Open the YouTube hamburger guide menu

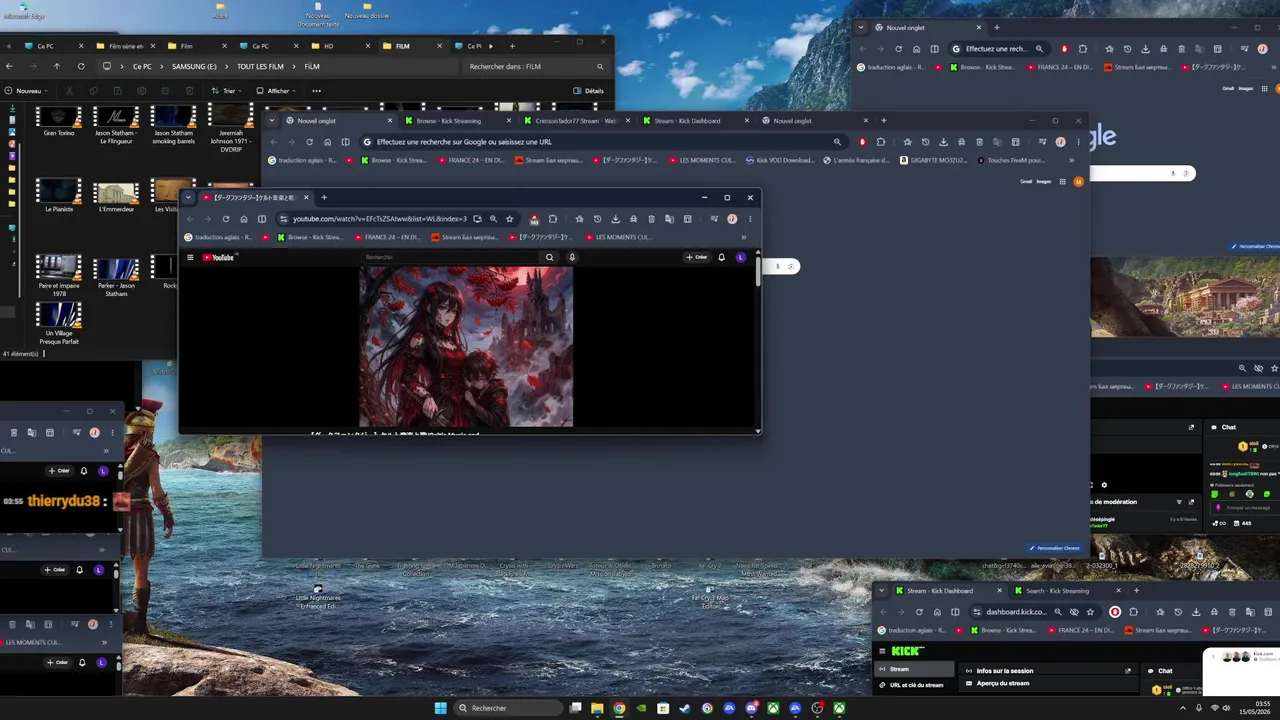[190, 257]
